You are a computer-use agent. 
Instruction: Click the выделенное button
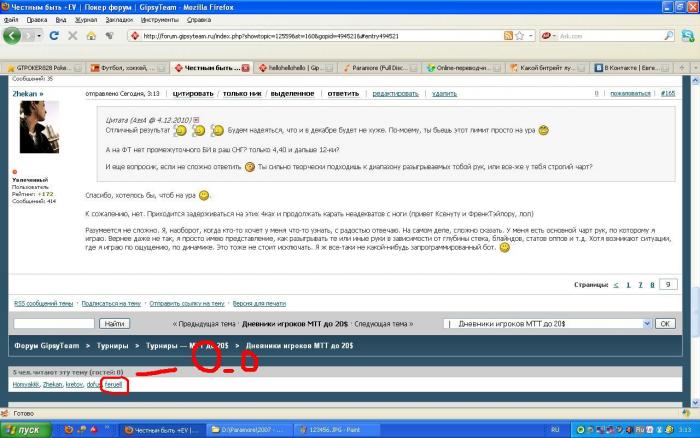(292, 94)
